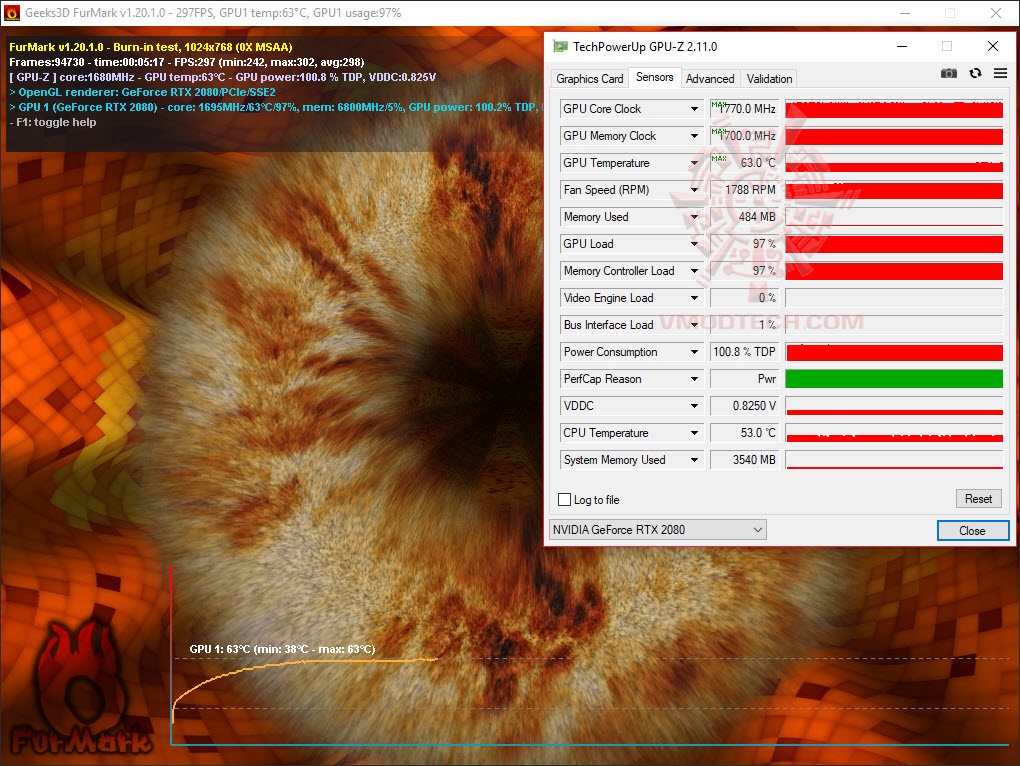Go to the Validation tab
This screenshot has width=1020, height=766.
(770, 79)
